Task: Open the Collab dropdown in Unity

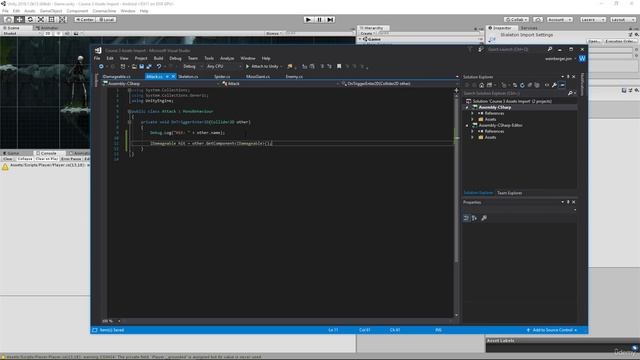Action: [516, 19]
